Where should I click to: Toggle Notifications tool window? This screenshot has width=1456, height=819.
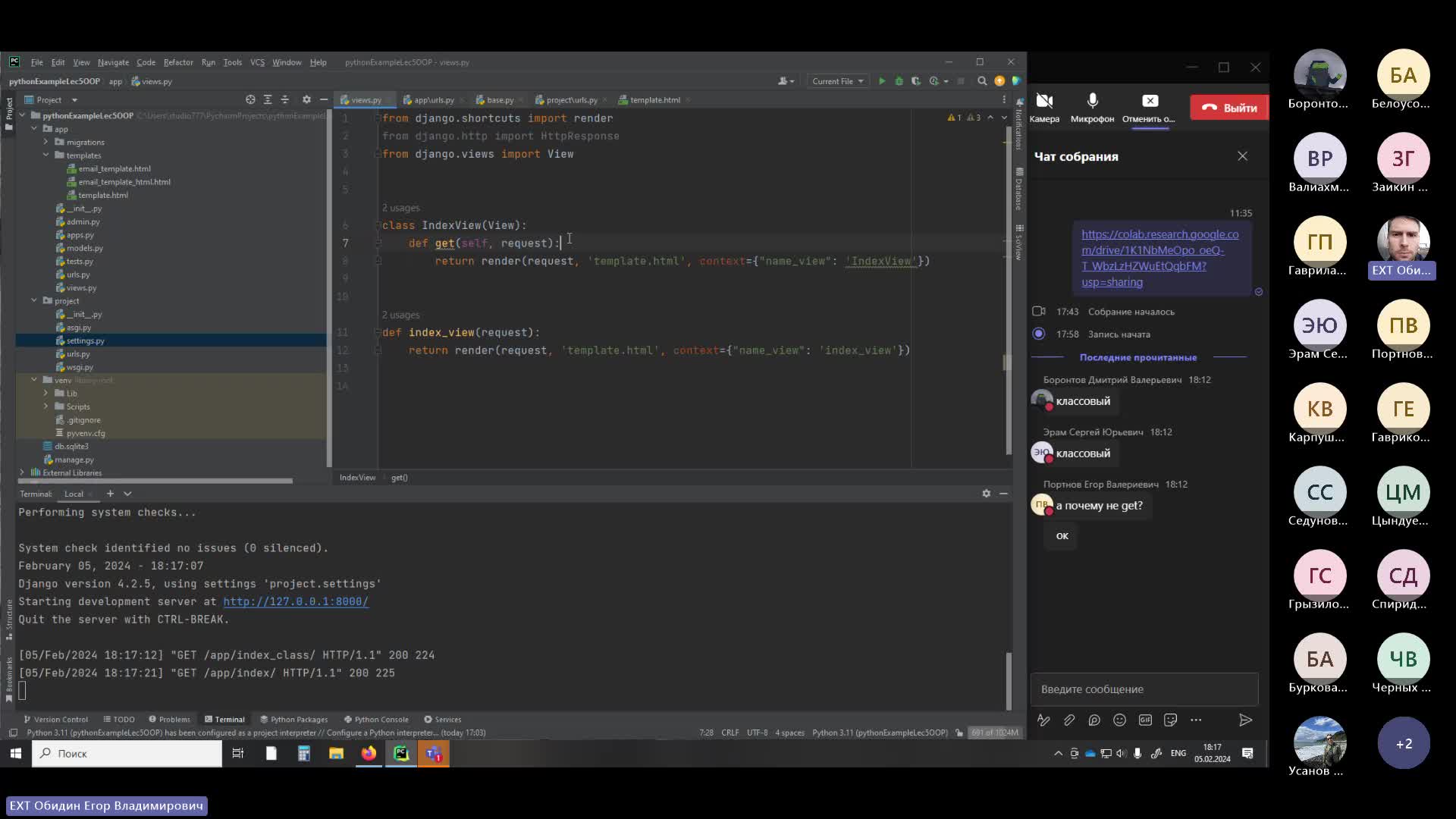(1019, 123)
